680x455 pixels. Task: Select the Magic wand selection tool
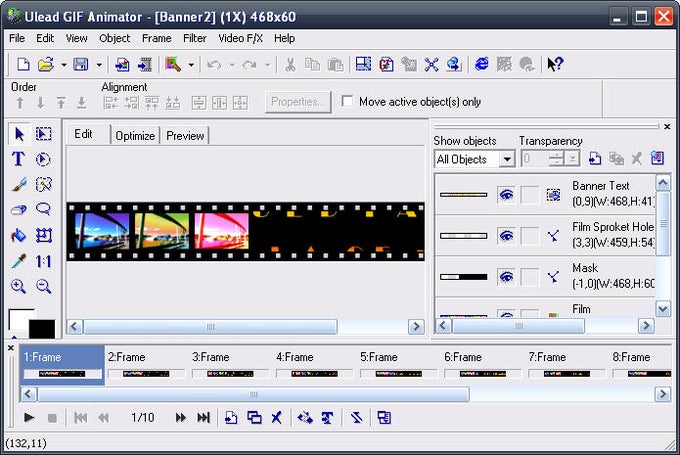[43, 184]
